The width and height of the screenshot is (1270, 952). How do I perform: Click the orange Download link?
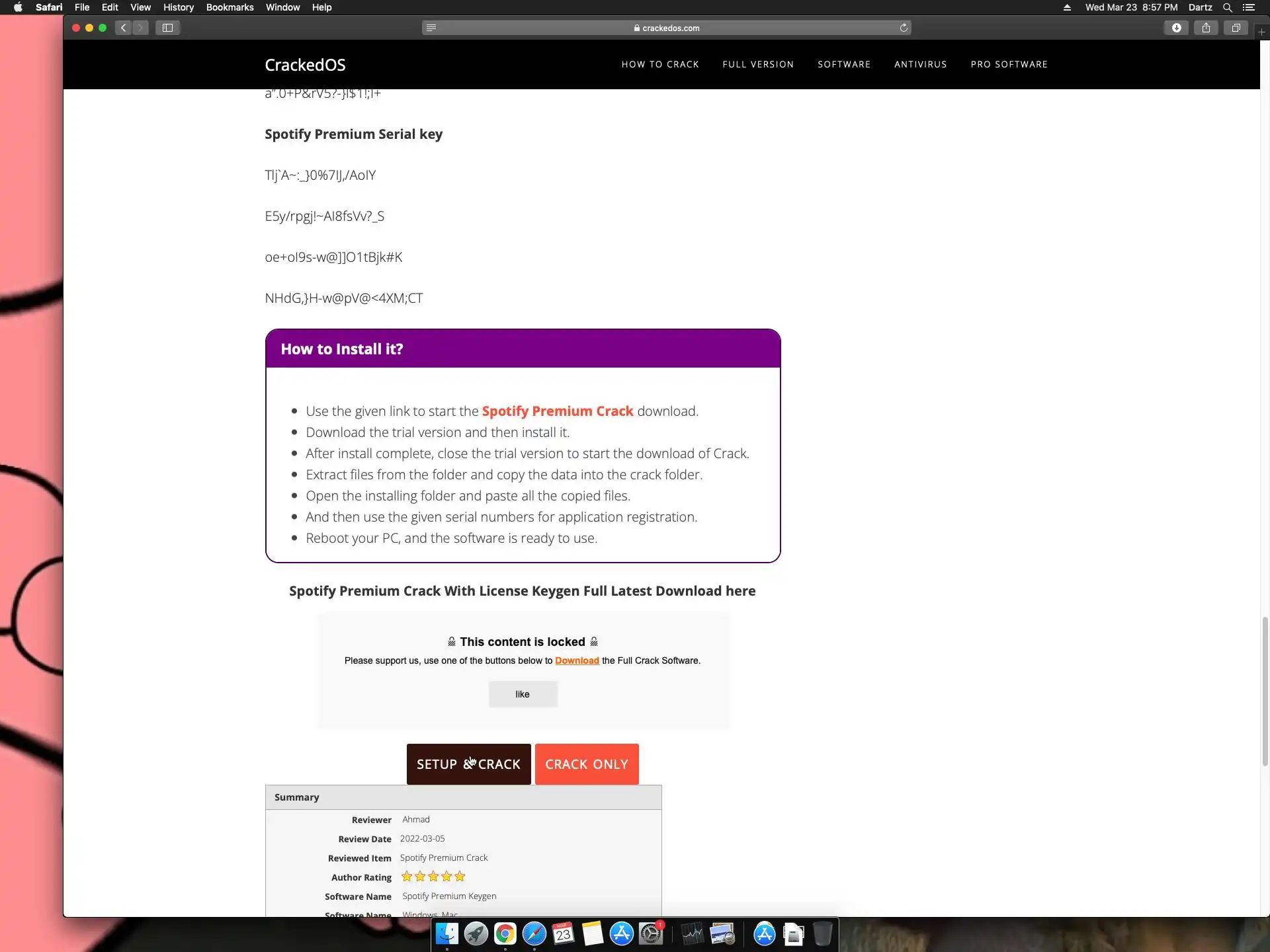[x=577, y=660]
